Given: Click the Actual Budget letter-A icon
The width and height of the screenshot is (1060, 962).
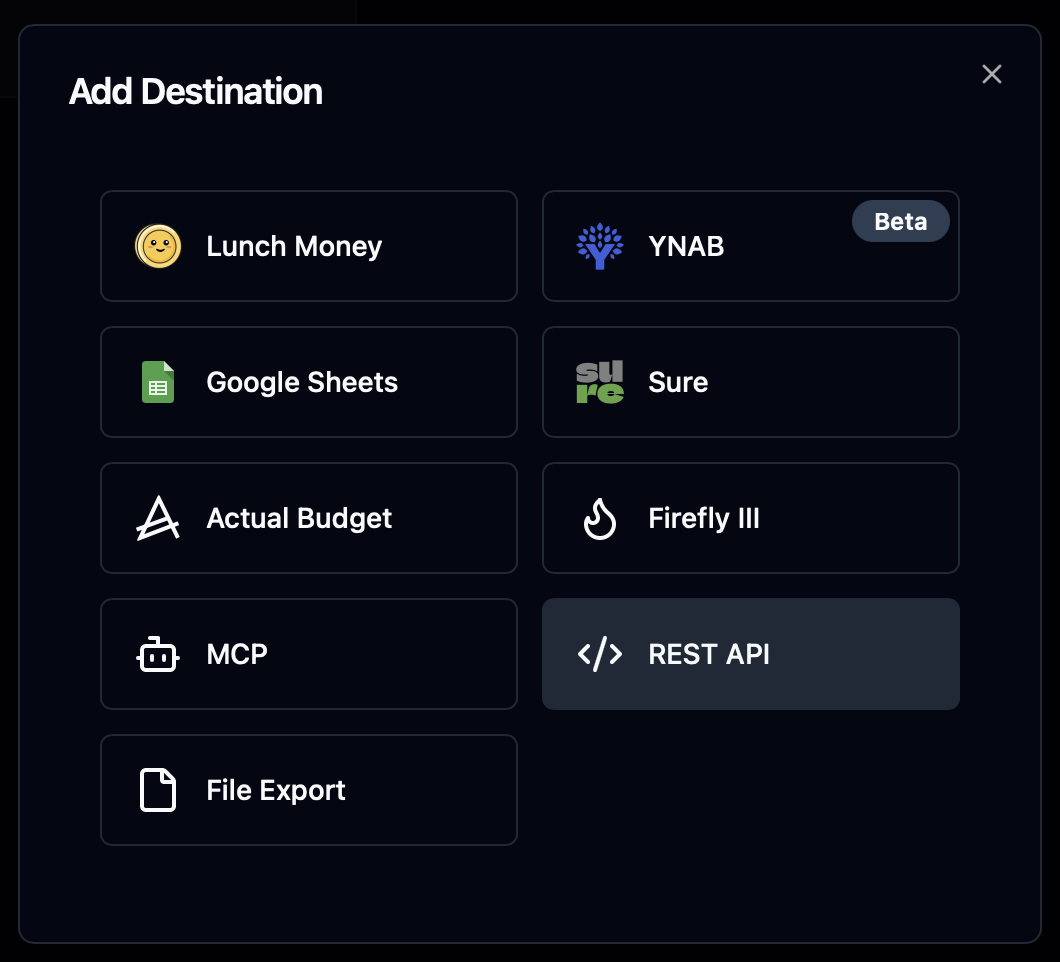Looking at the screenshot, I should [158, 519].
